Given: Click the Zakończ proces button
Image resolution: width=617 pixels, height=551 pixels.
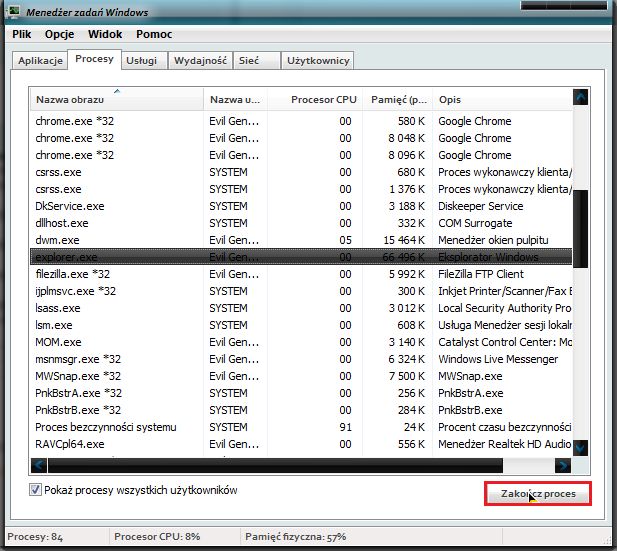Looking at the screenshot, I should [x=538, y=494].
